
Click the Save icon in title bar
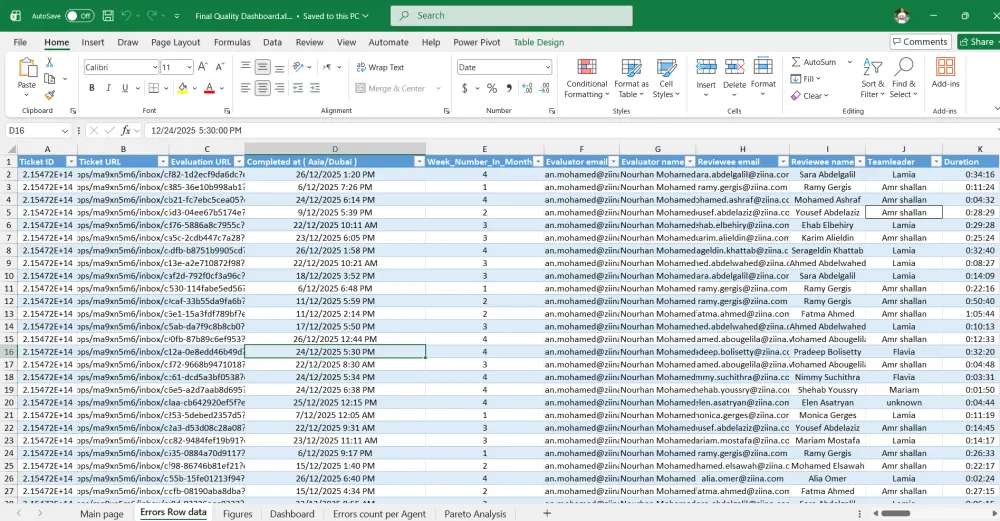click(108, 16)
